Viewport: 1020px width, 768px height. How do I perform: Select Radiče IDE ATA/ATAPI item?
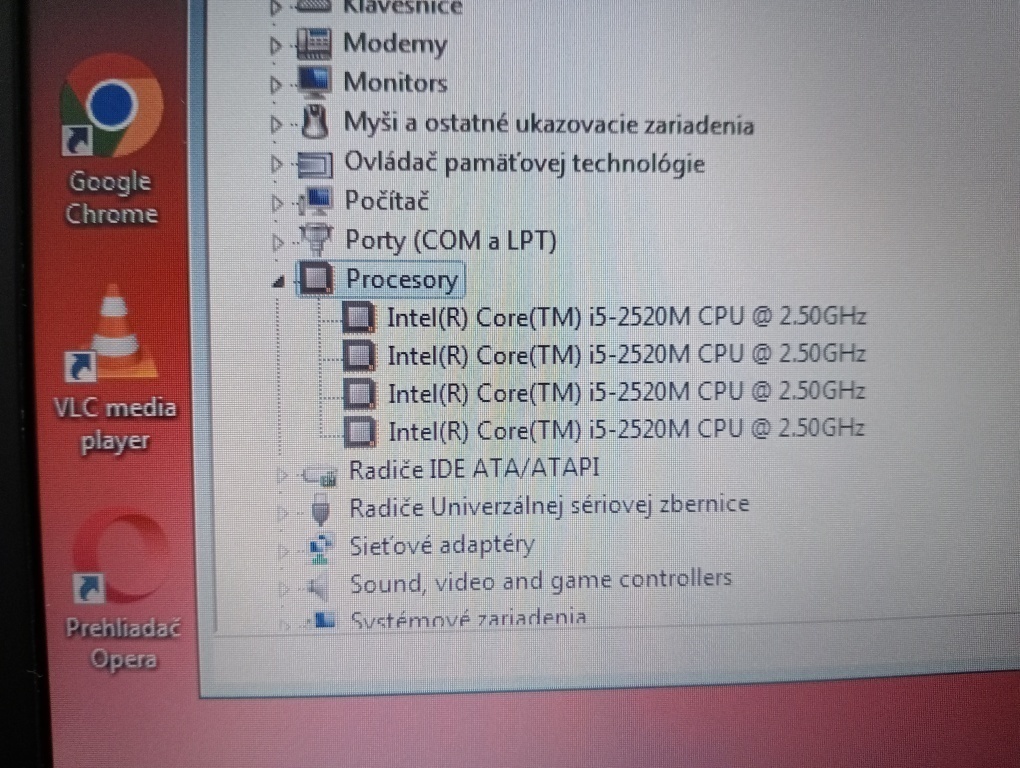474,468
